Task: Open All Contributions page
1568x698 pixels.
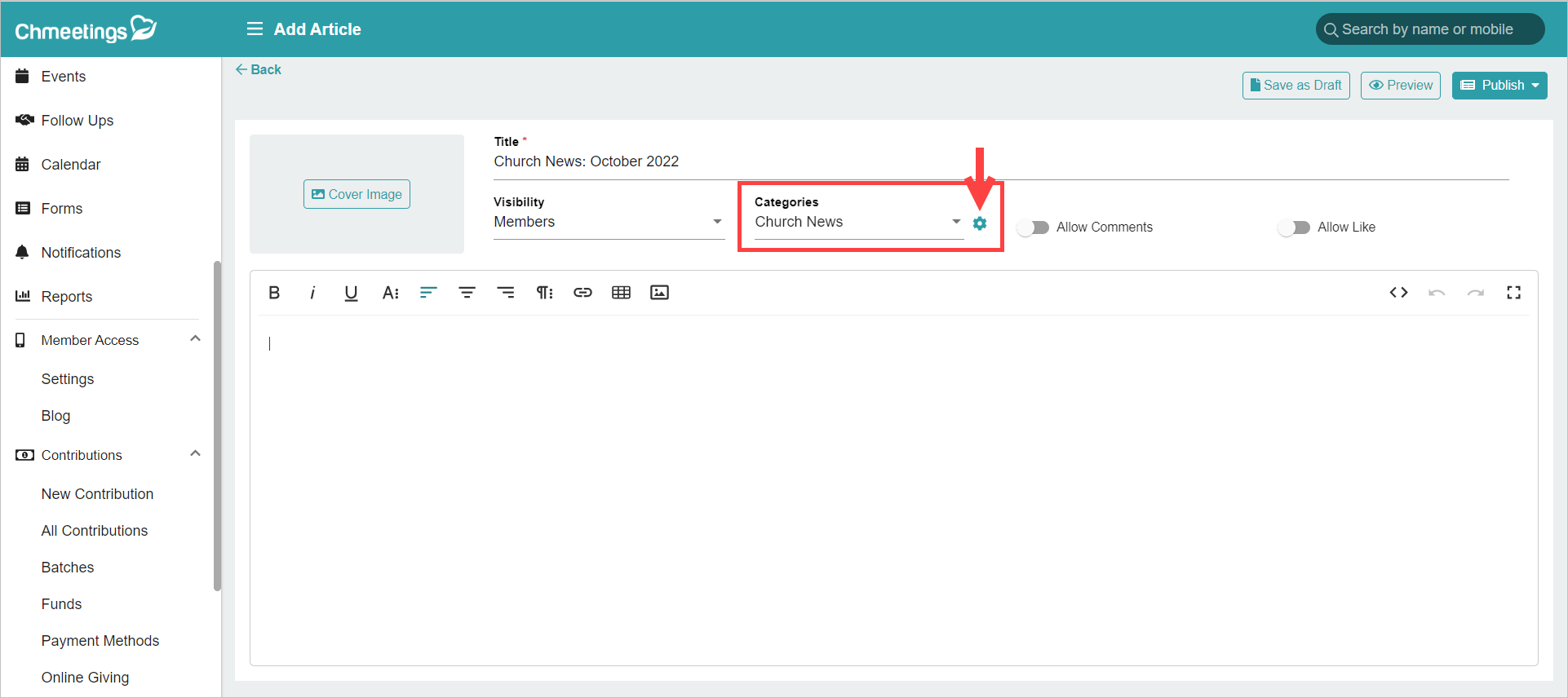Action: [95, 531]
